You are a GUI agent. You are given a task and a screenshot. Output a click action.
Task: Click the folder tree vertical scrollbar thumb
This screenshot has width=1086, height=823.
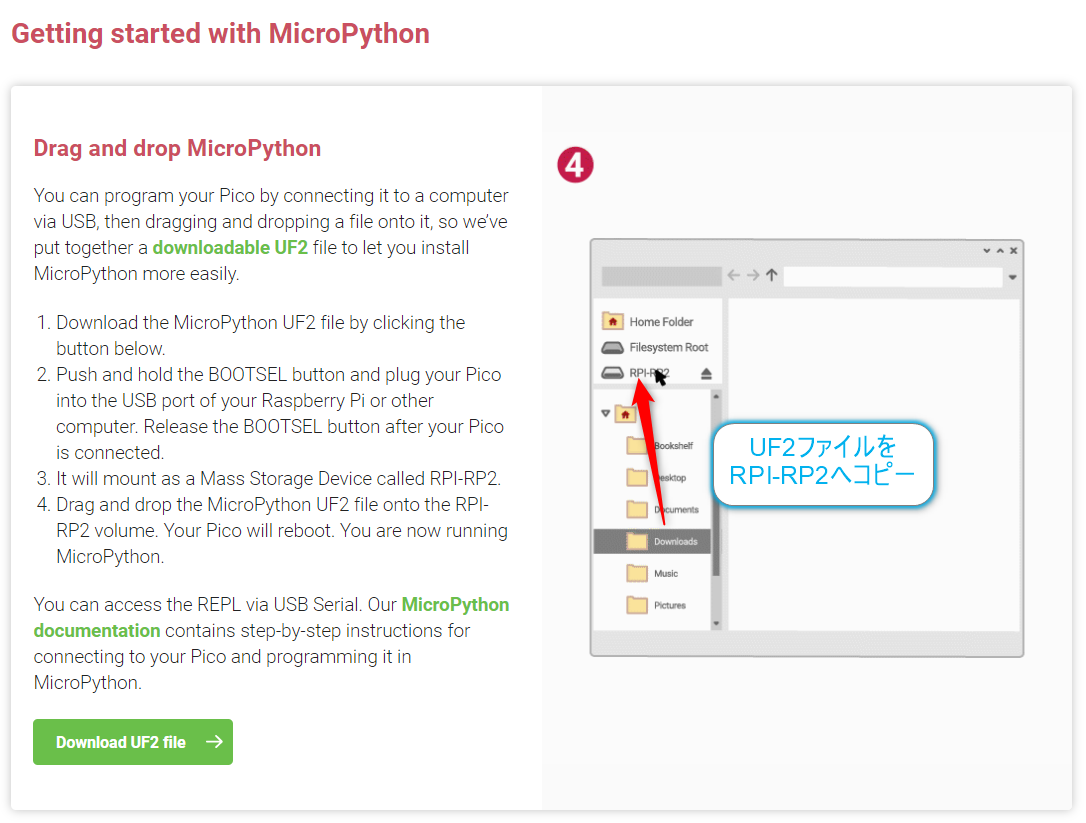(716, 488)
